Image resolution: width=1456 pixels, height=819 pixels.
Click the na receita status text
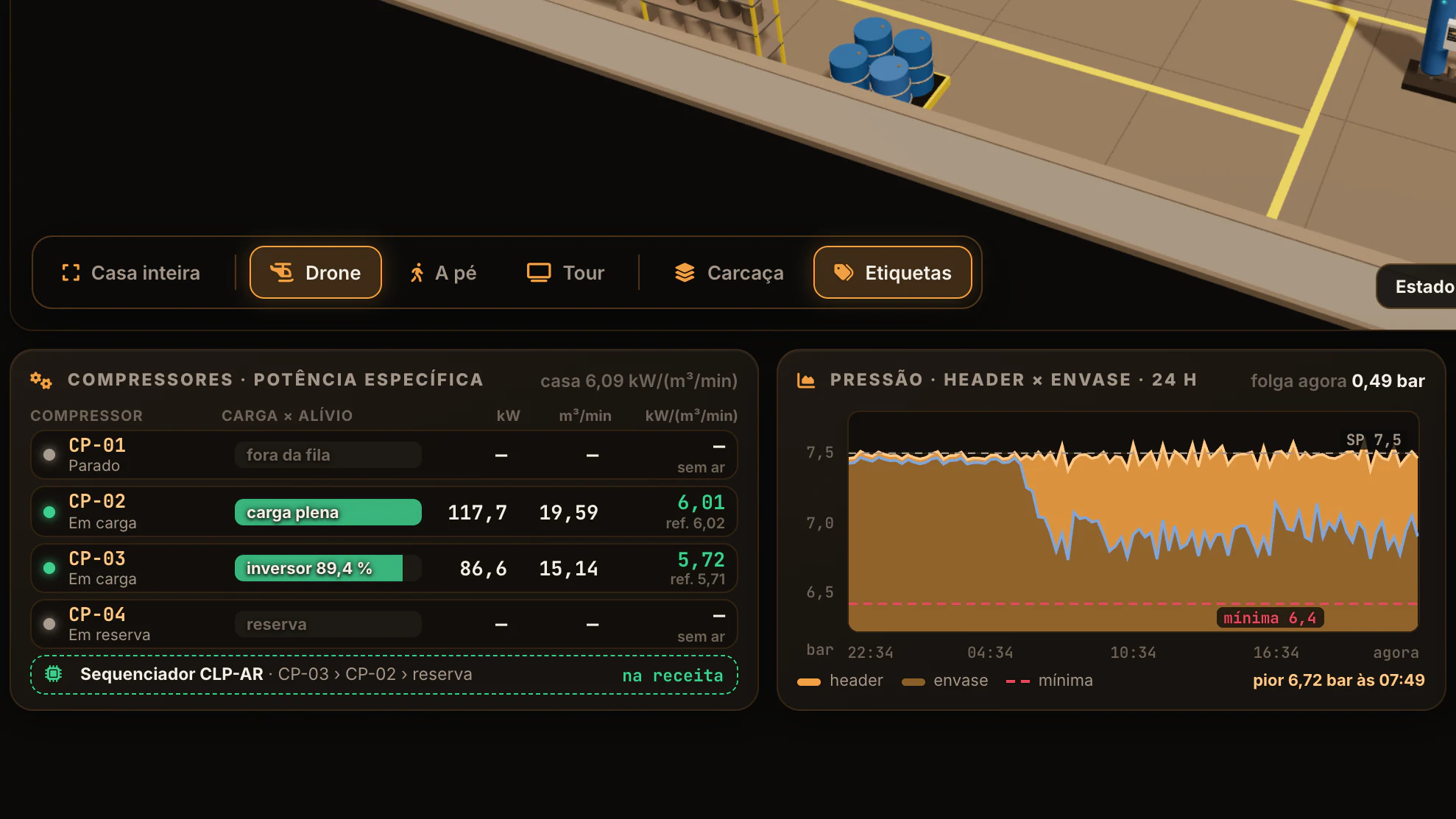click(x=673, y=676)
